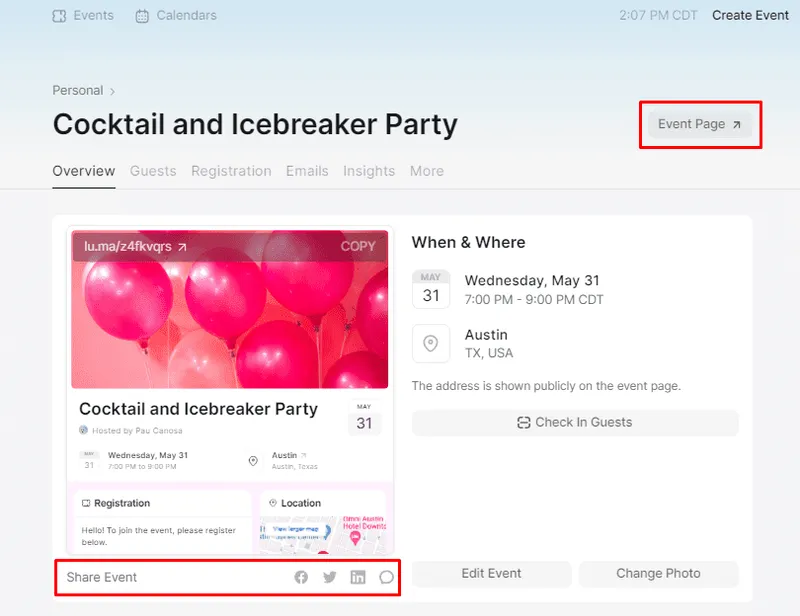
Task: Go to the Emails tab
Action: (307, 171)
